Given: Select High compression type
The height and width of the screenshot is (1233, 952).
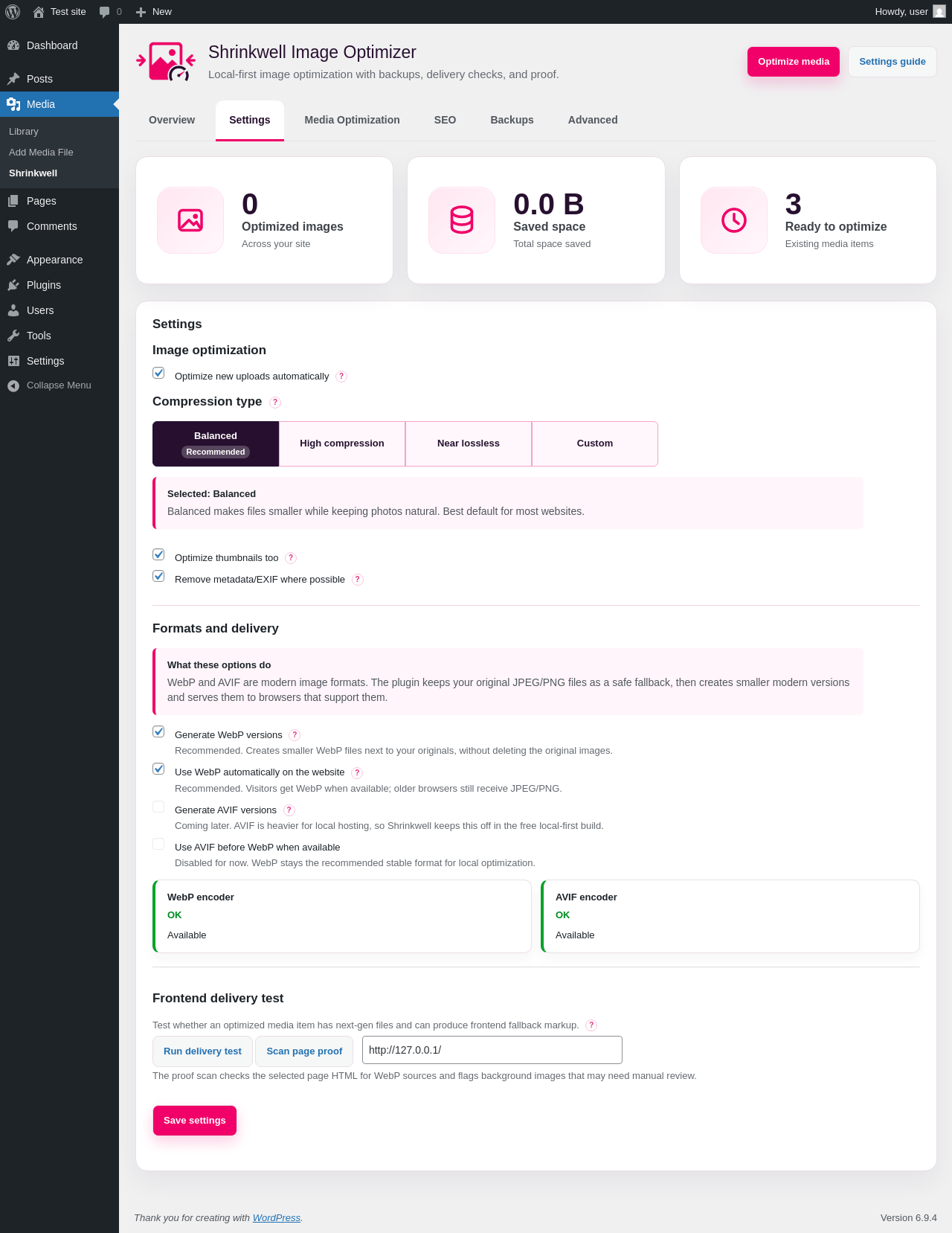Looking at the screenshot, I should pos(342,443).
